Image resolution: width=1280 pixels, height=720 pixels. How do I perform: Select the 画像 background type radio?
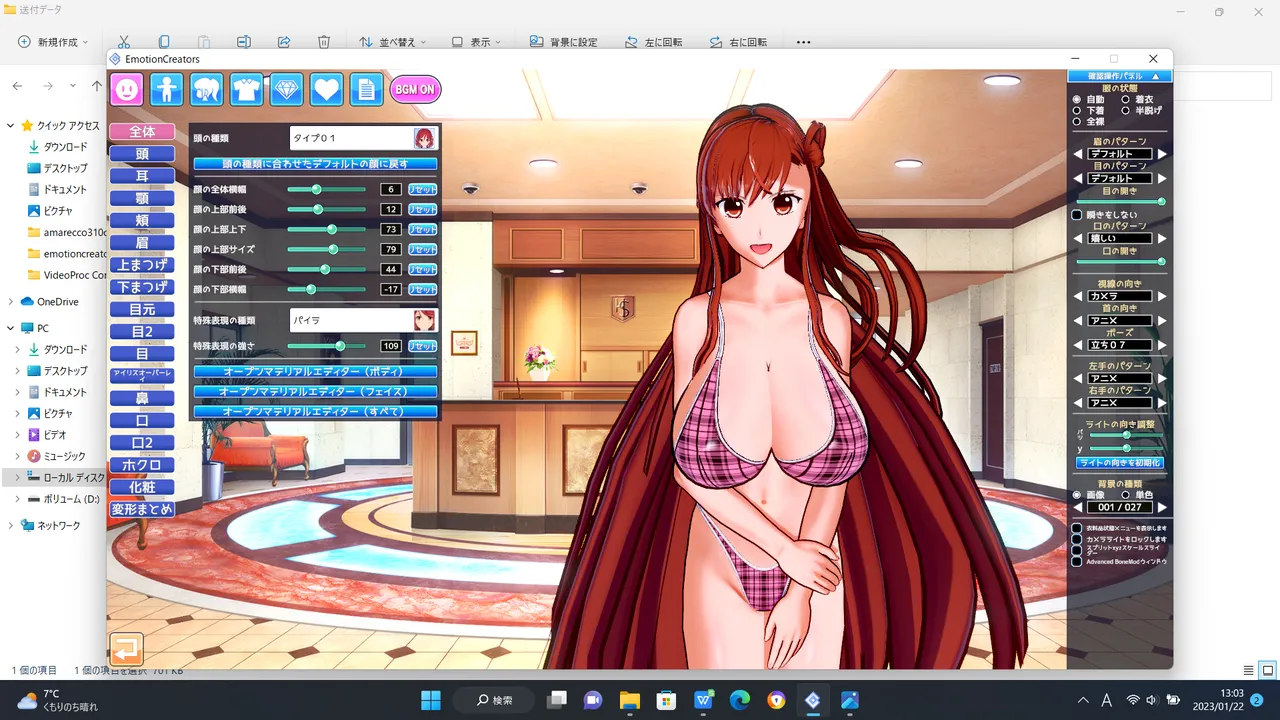tap(1077, 495)
